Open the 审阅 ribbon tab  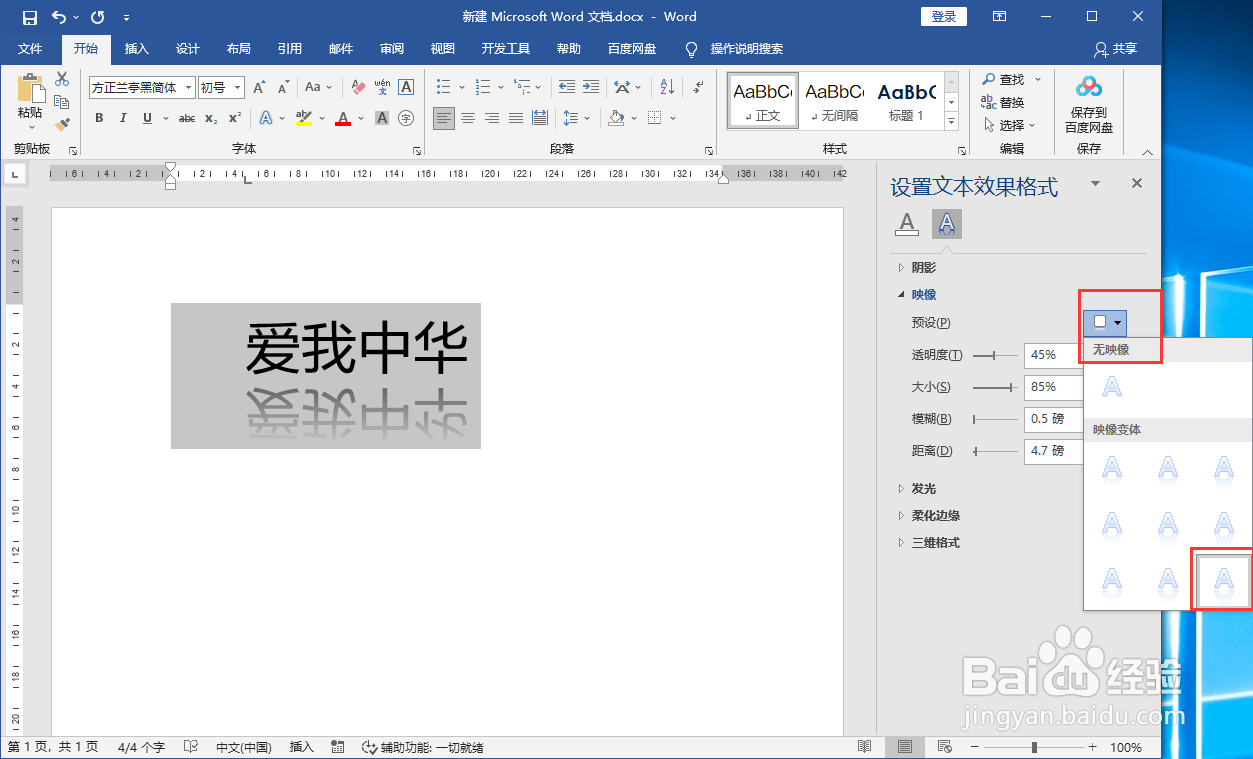[392, 49]
